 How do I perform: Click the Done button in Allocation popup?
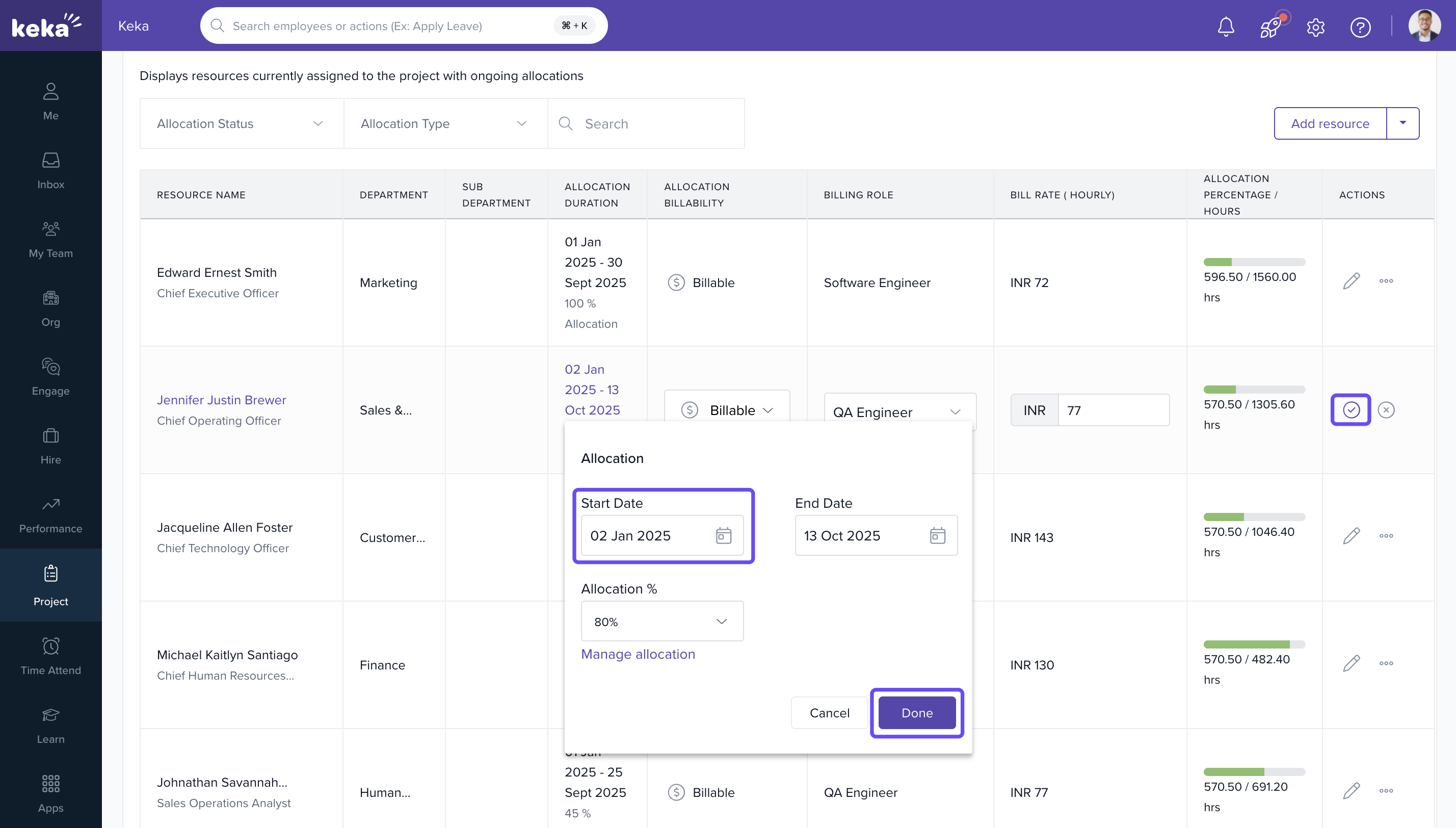[x=917, y=713]
